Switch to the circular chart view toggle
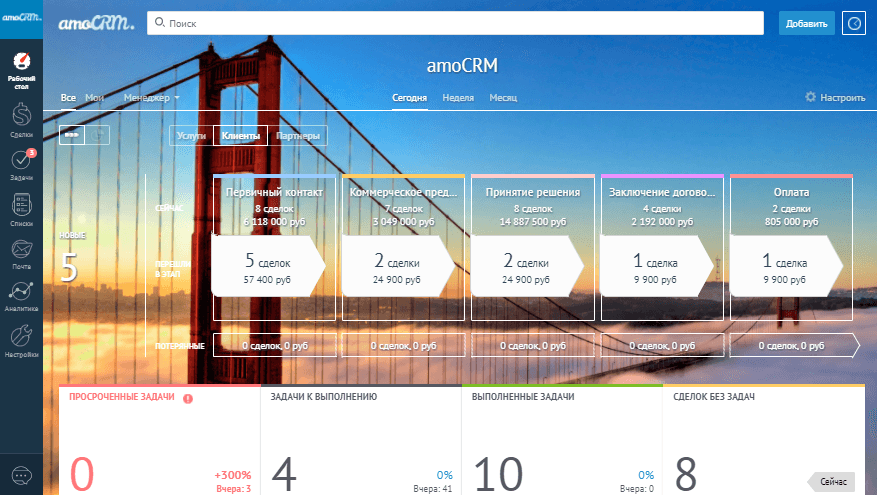The image size is (877, 495). [x=97, y=135]
